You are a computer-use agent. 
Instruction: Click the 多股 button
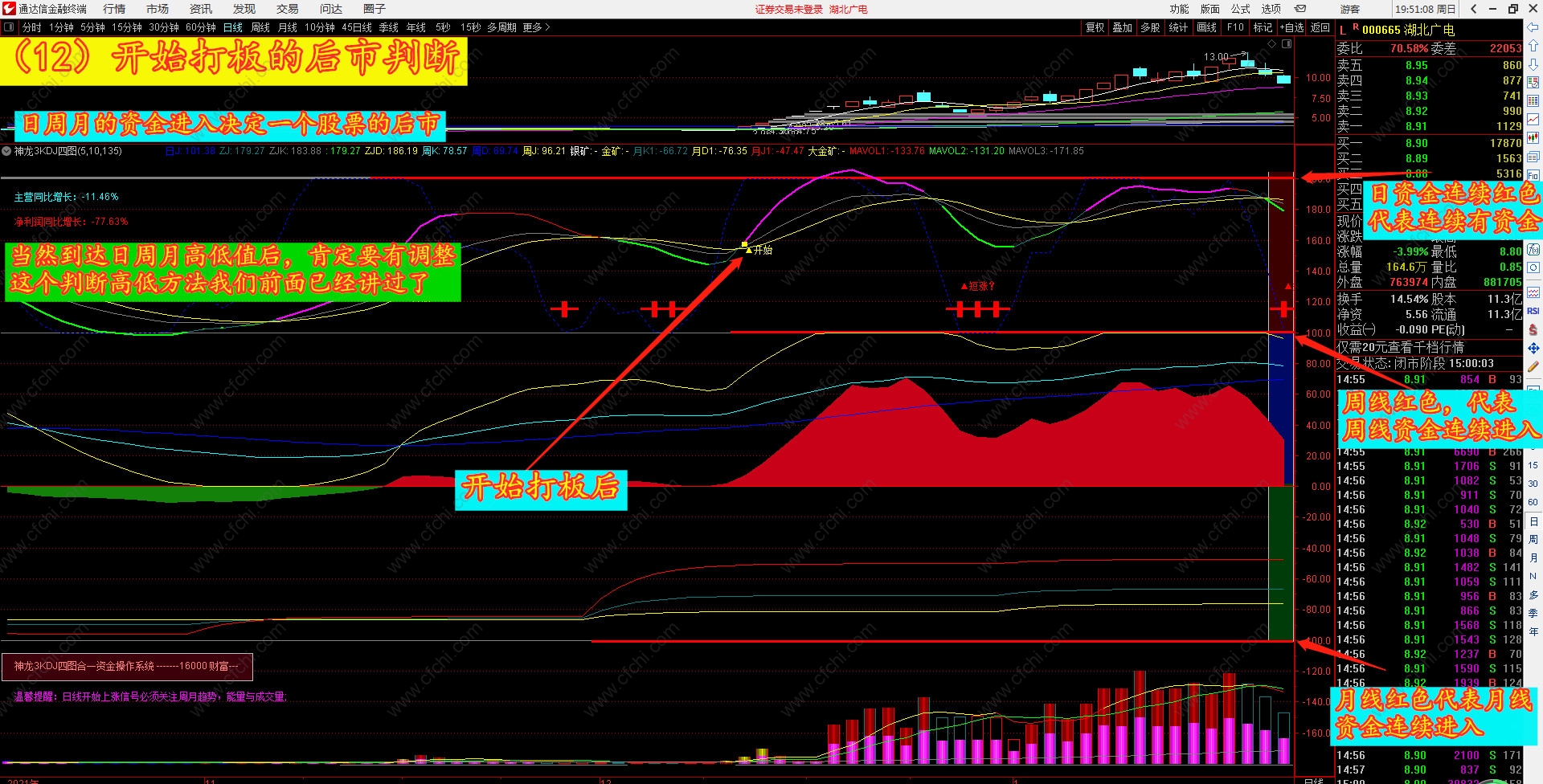pos(1151,27)
